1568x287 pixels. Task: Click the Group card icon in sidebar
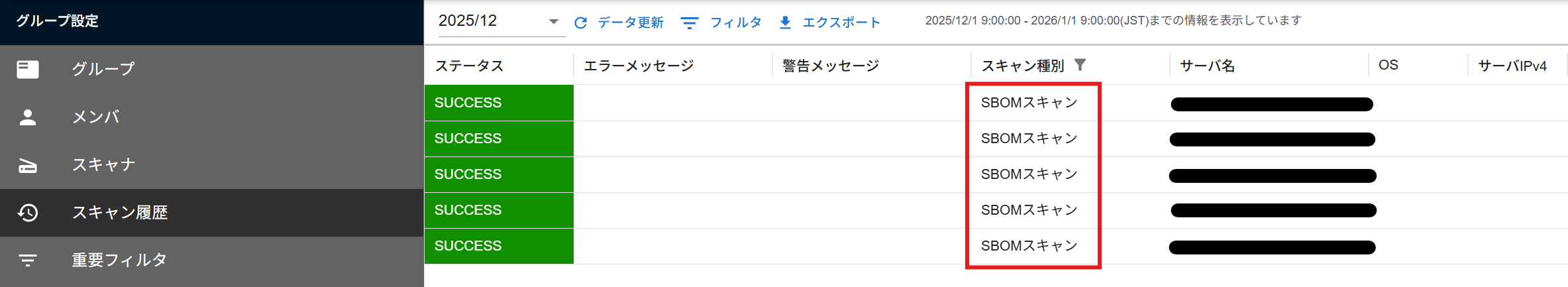(28, 69)
